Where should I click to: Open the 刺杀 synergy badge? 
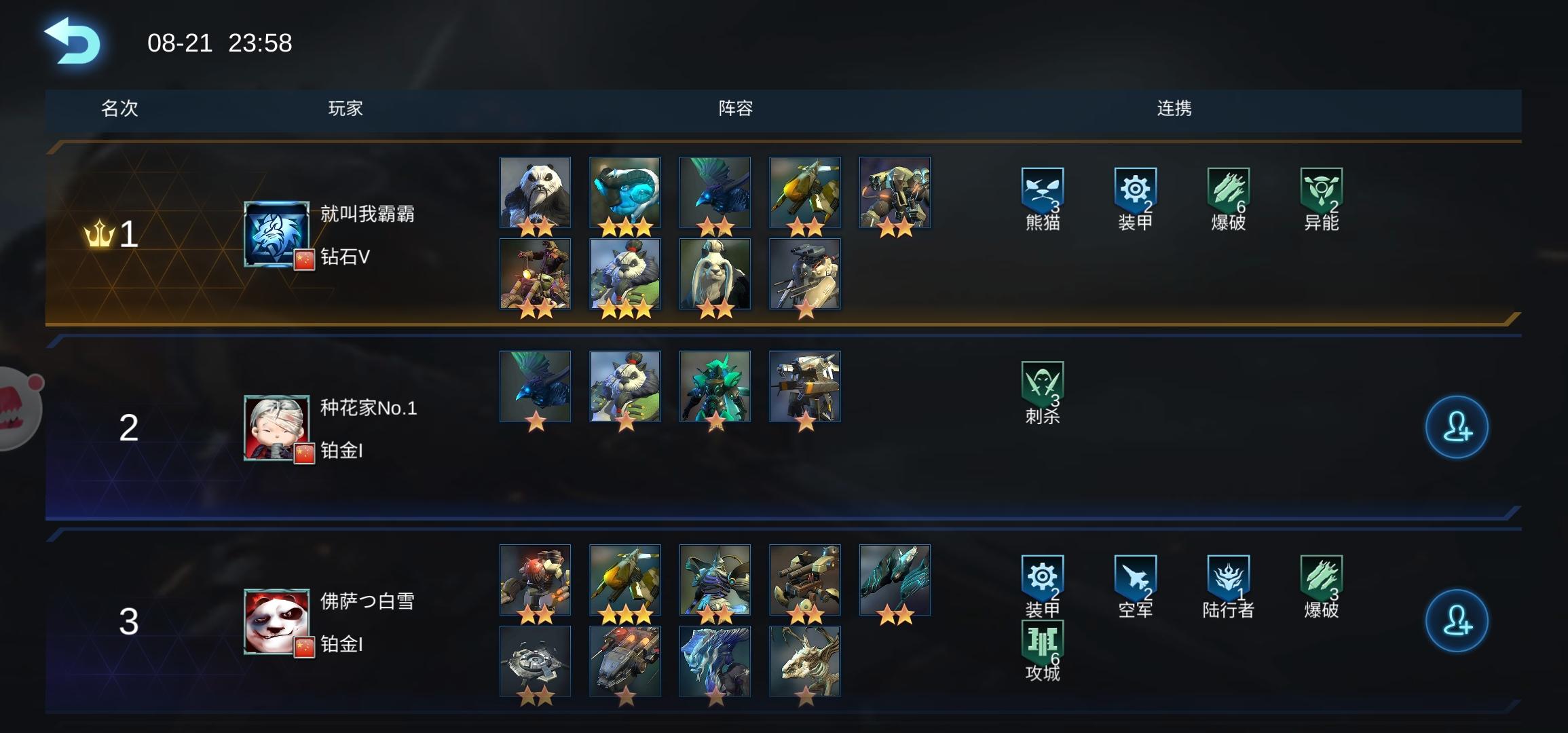pos(1042,394)
